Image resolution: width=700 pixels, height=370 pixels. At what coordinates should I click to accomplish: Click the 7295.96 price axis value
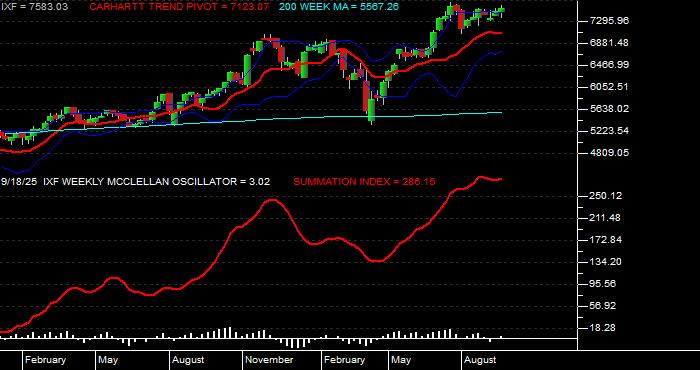pos(609,21)
